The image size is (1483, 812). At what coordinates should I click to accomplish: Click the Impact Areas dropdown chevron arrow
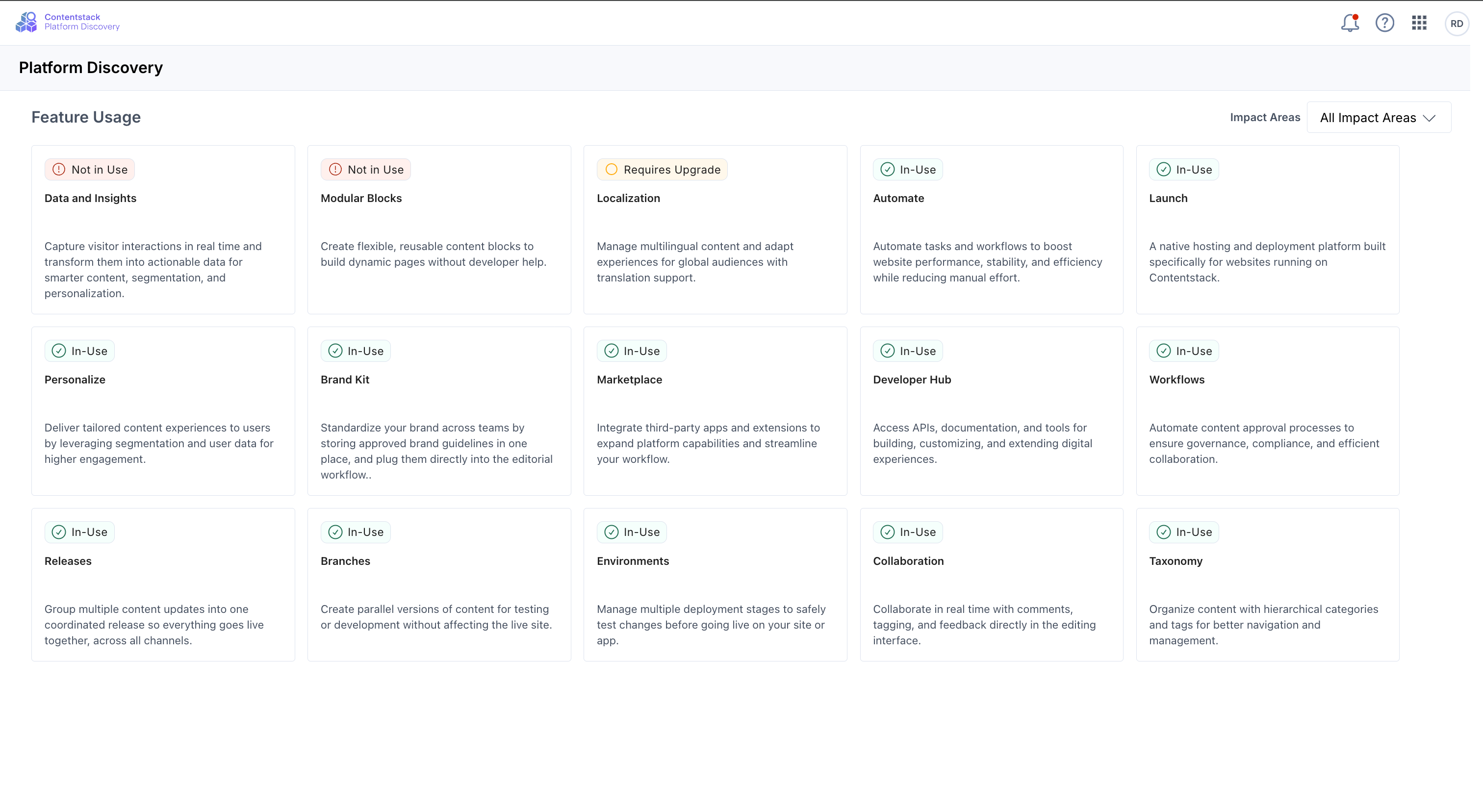[x=1429, y=118]
